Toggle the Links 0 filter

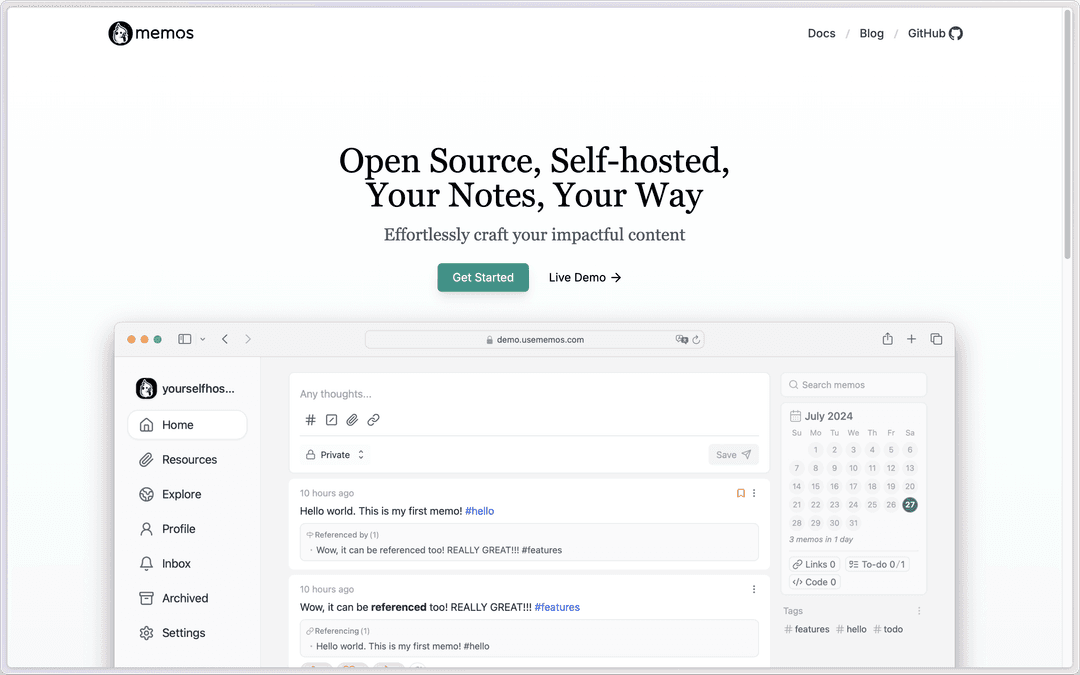point(814,564)
